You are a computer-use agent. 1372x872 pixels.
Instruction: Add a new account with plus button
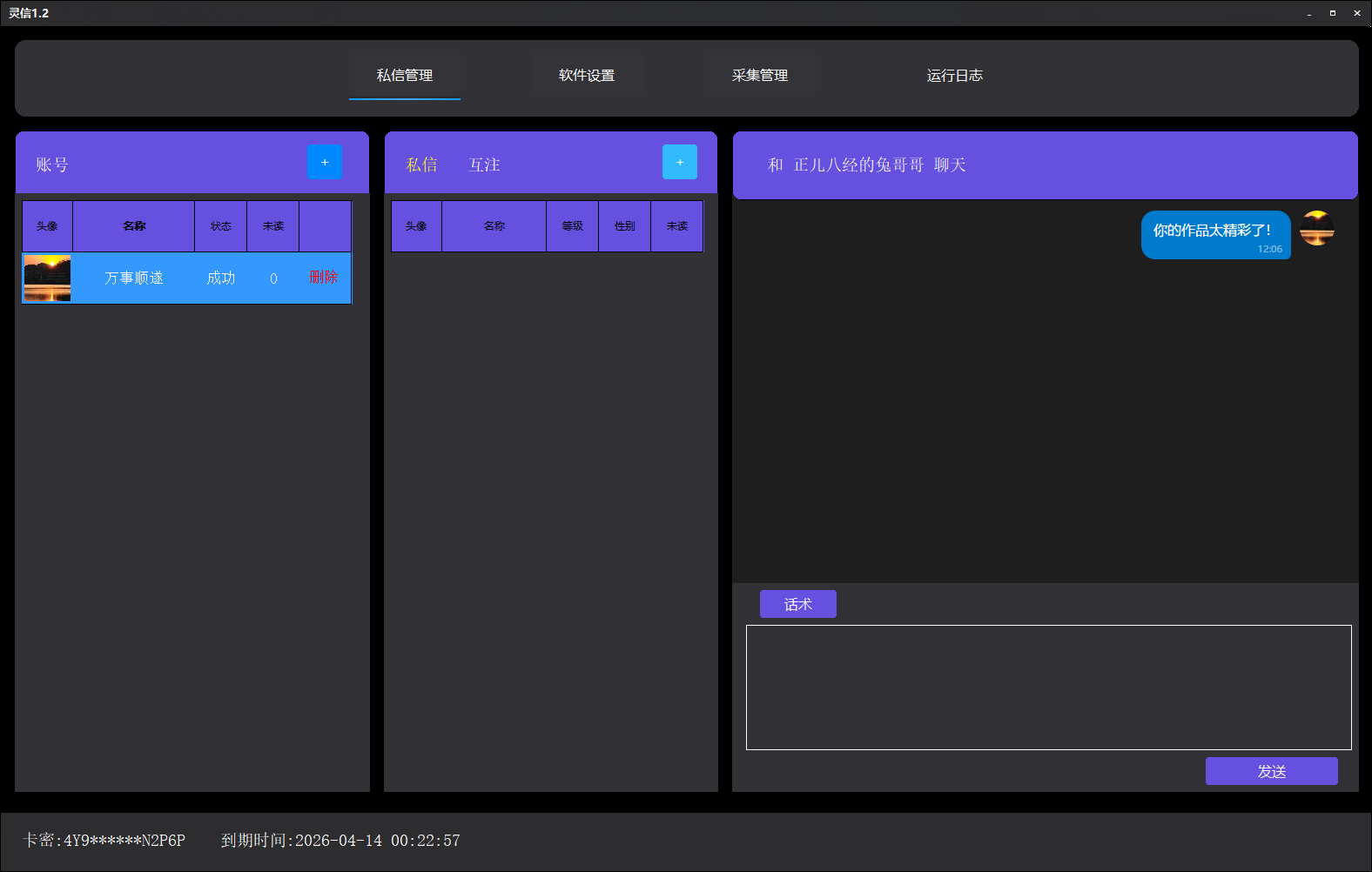click(x=325, y=162)
